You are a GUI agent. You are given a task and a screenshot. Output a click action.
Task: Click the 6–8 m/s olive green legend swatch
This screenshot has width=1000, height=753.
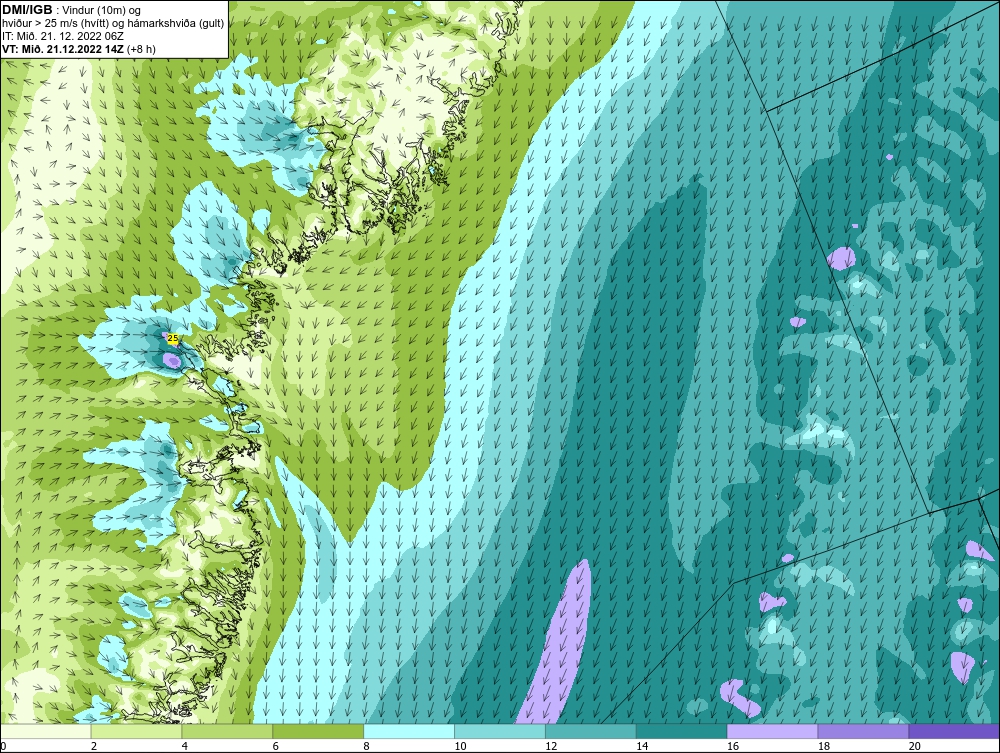(318, 731)
